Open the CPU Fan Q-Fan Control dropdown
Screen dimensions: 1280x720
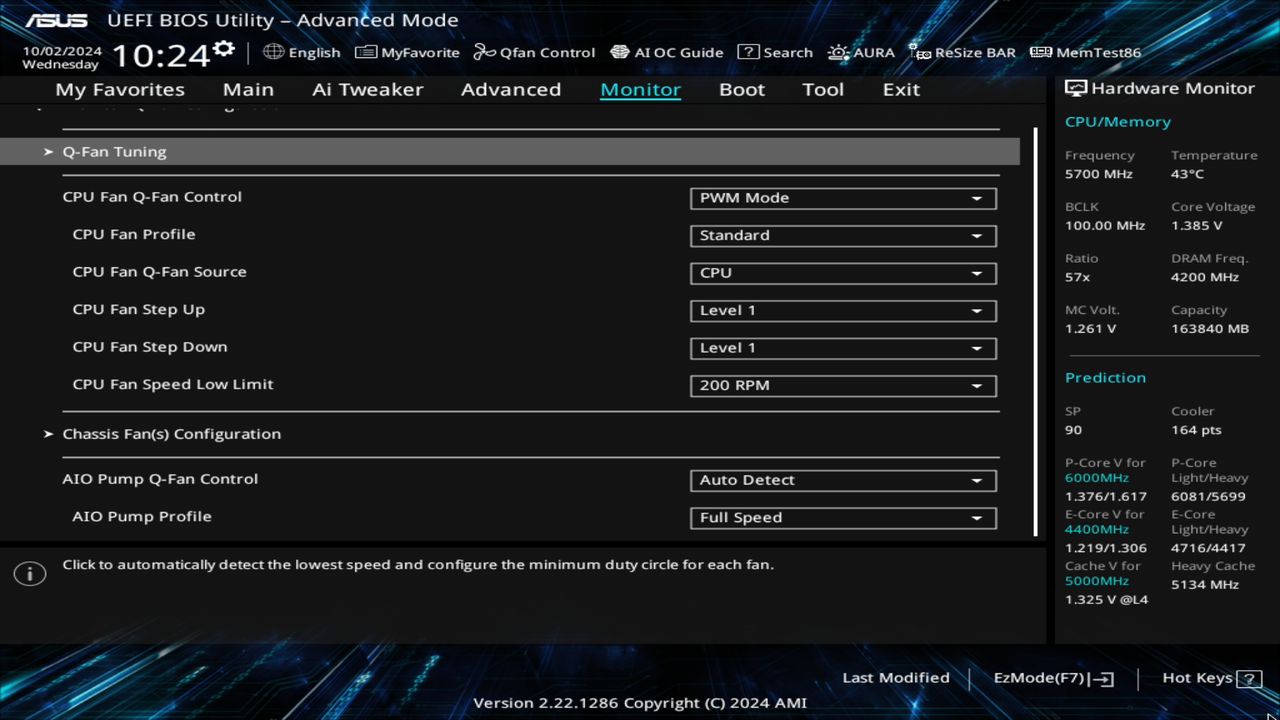[x=843, y=198]
